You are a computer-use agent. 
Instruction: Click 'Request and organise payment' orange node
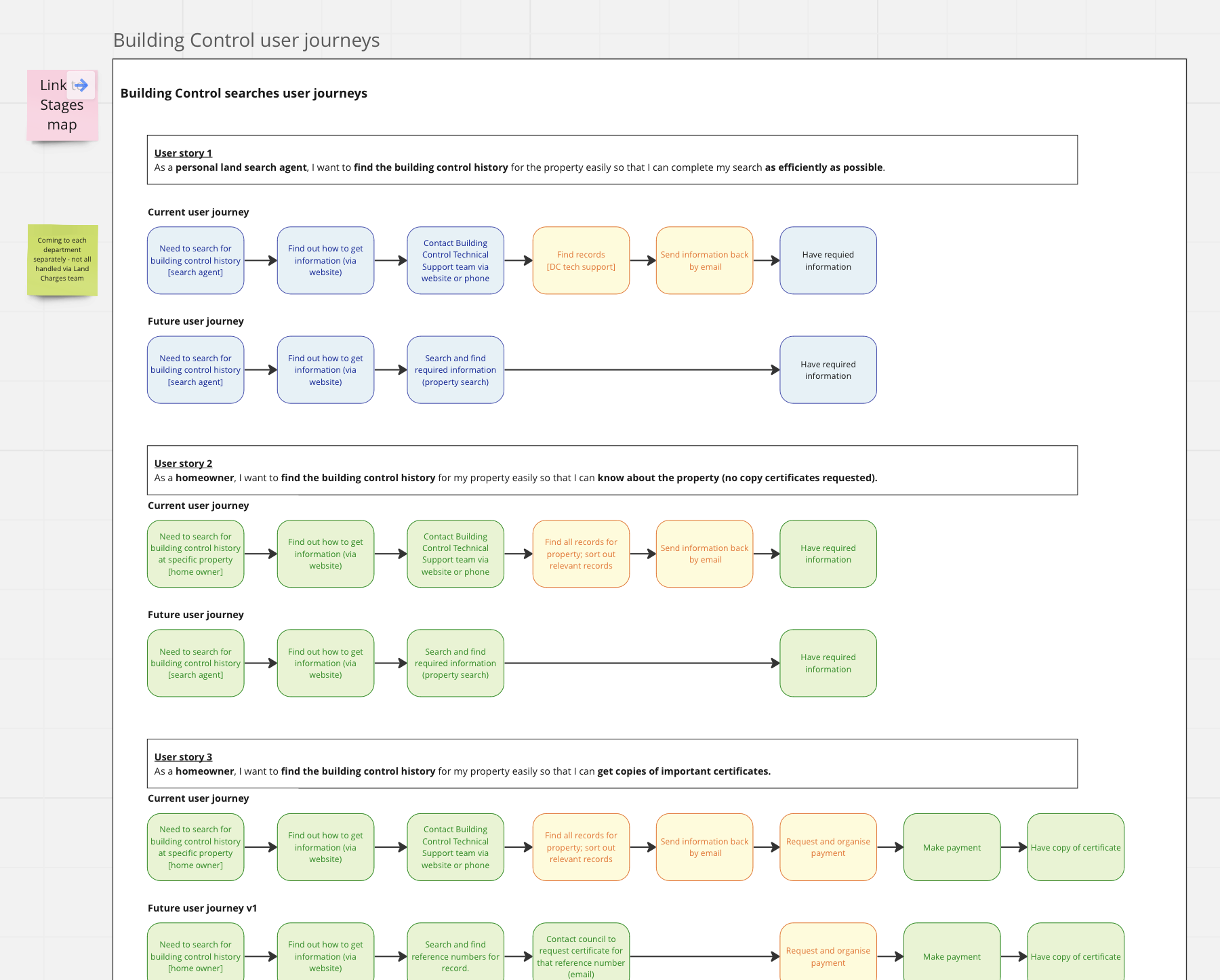click(x=828, y=847)
